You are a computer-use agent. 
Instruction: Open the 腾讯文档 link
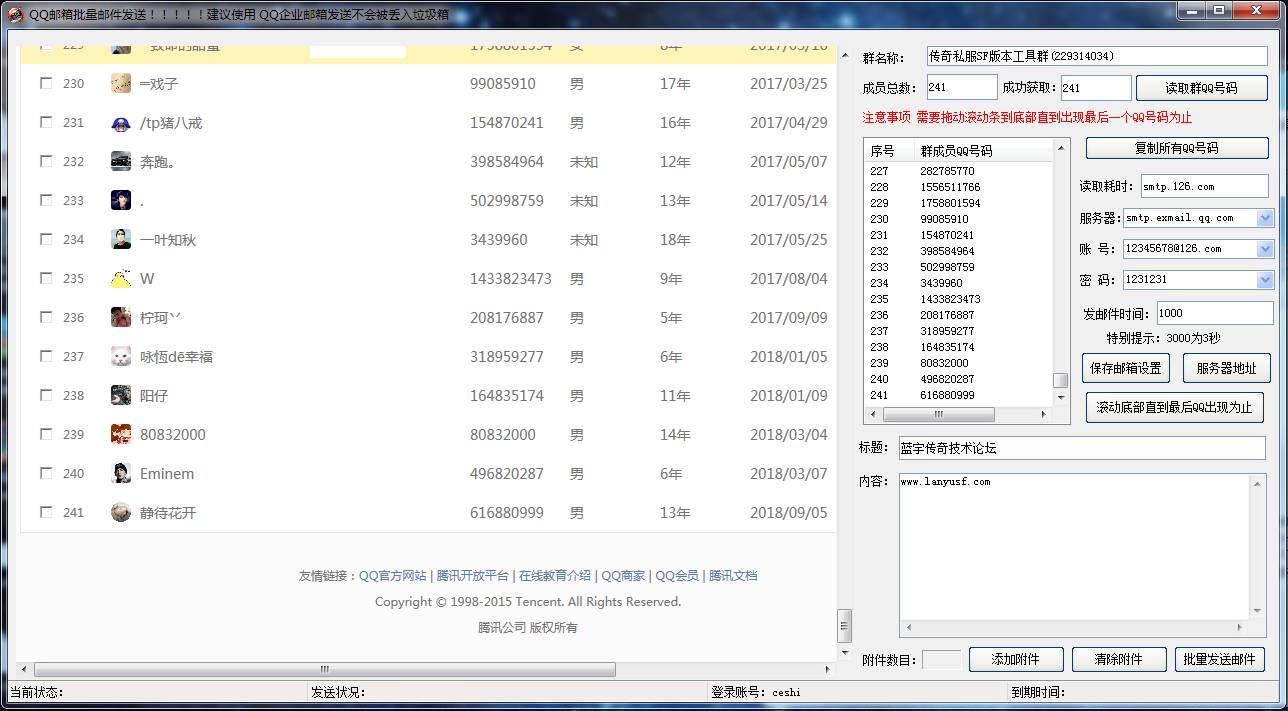tap(733, 576)
